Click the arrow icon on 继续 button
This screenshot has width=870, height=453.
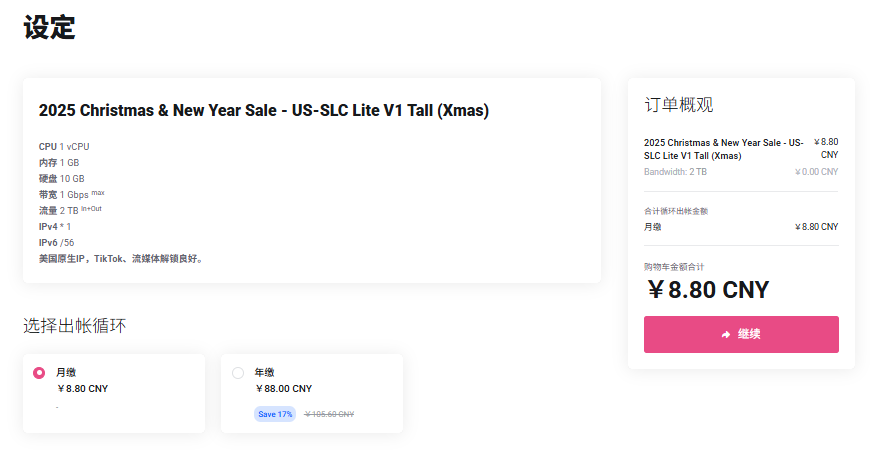coord(726,335)
